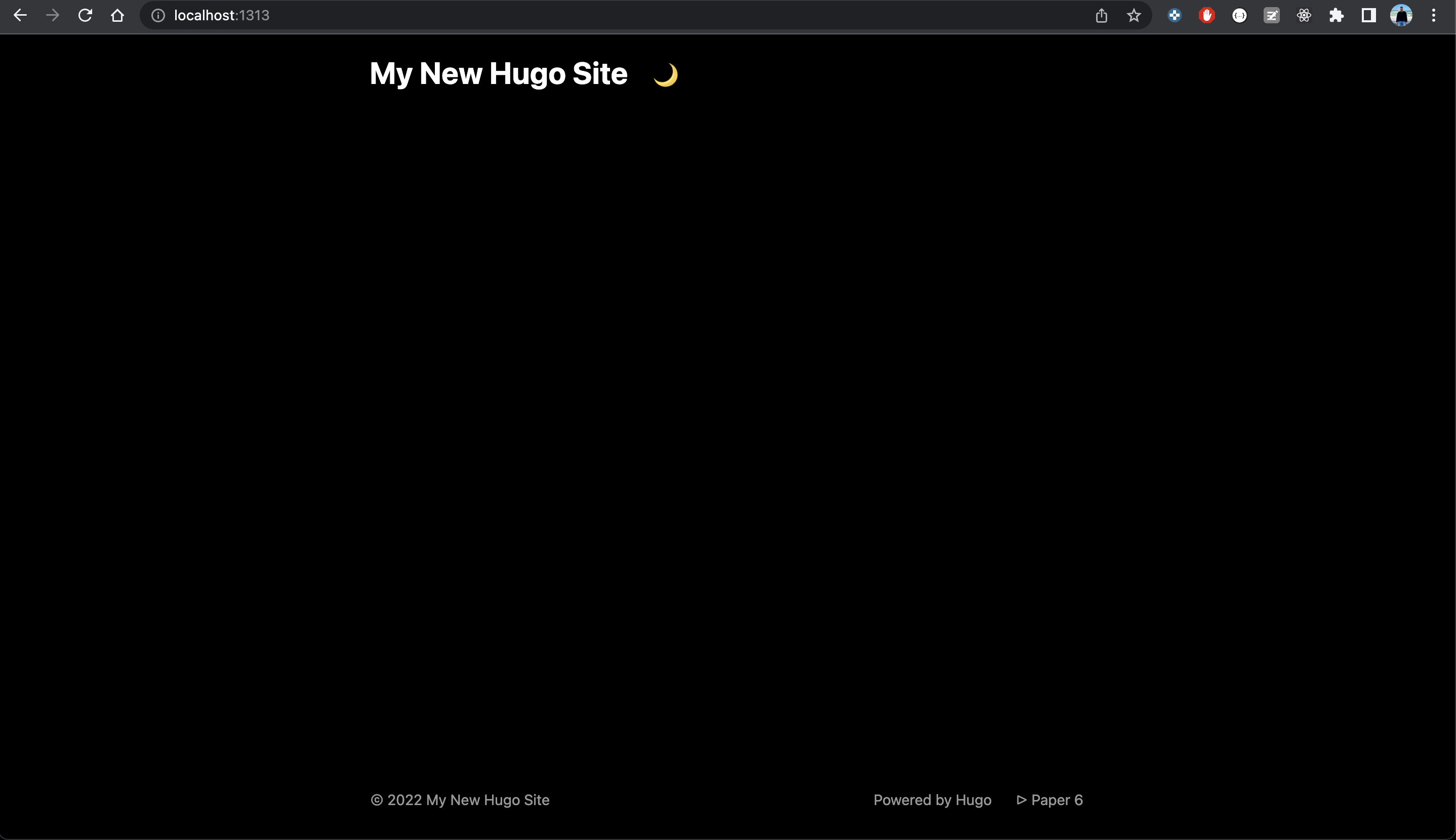Click the AdBlock stop-hand extension icon
Image resolution: width=1456 pixels, height=840 pixels.
tap(1207, 15)
